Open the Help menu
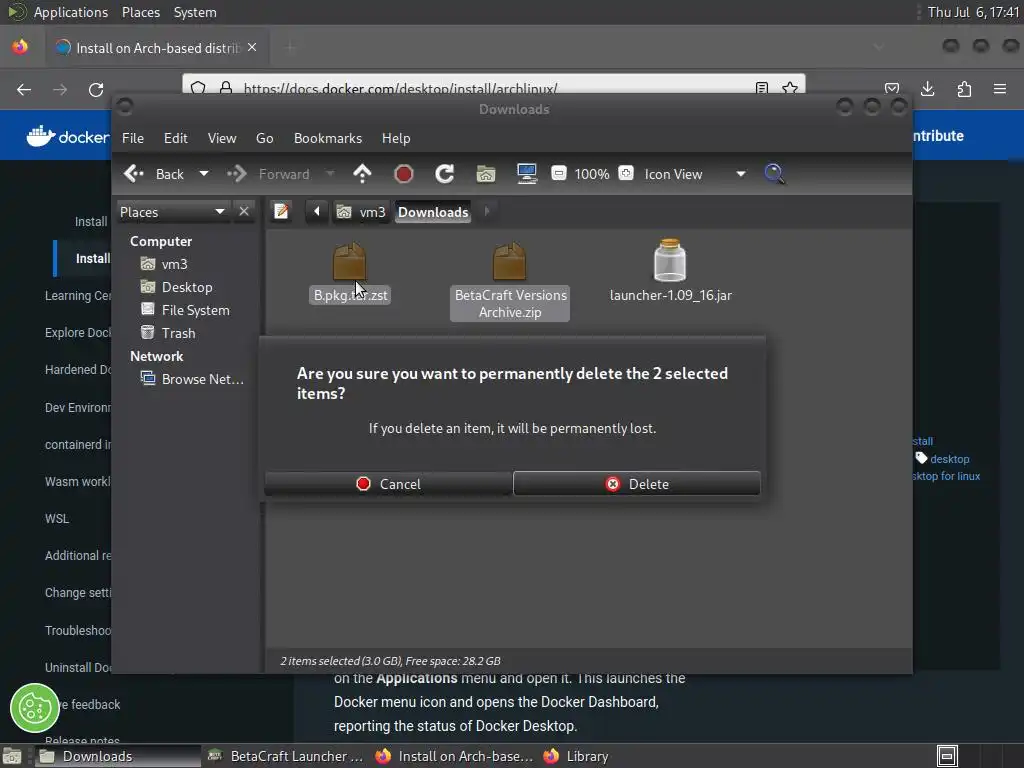Viewport: 1024px width, 768px height. point(396,138)
